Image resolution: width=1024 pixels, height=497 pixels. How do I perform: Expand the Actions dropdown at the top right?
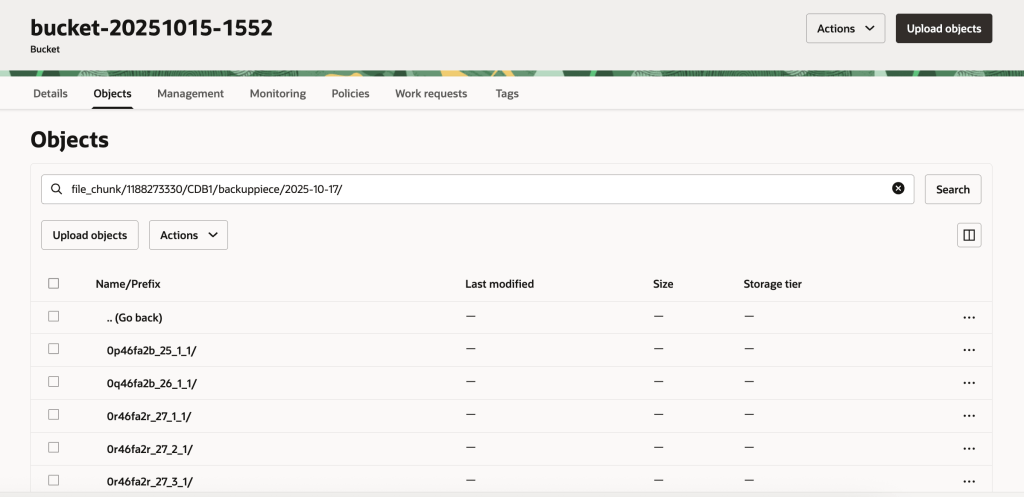click(845, 29)
